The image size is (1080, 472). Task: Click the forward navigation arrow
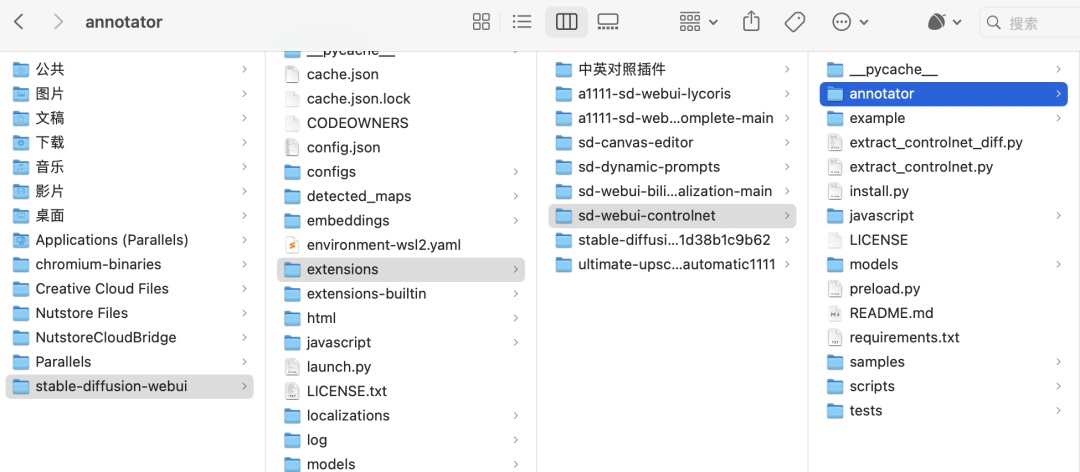57,22
